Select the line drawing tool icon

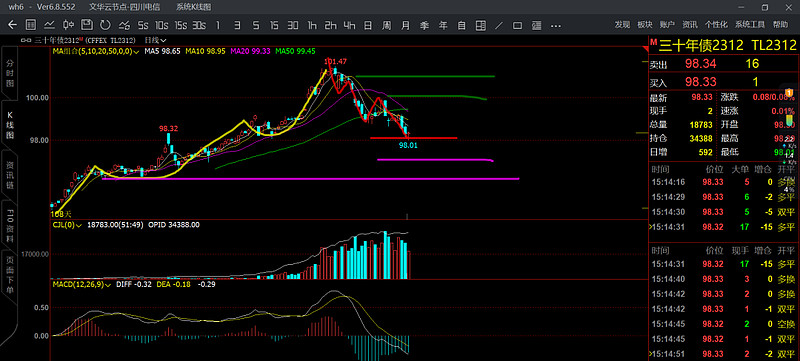(499, 25)
